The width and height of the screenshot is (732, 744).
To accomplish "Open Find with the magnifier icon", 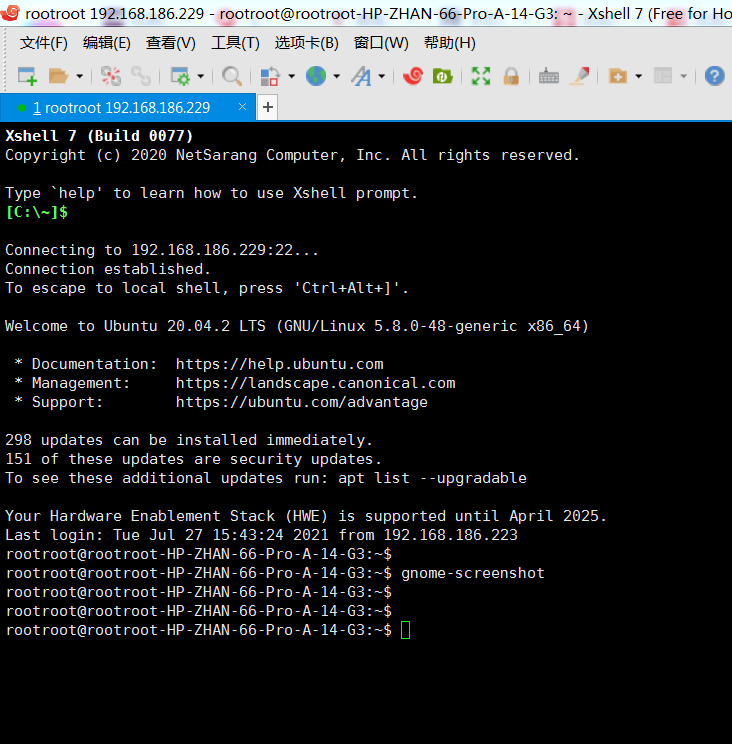I will click(x=232, y=76).
